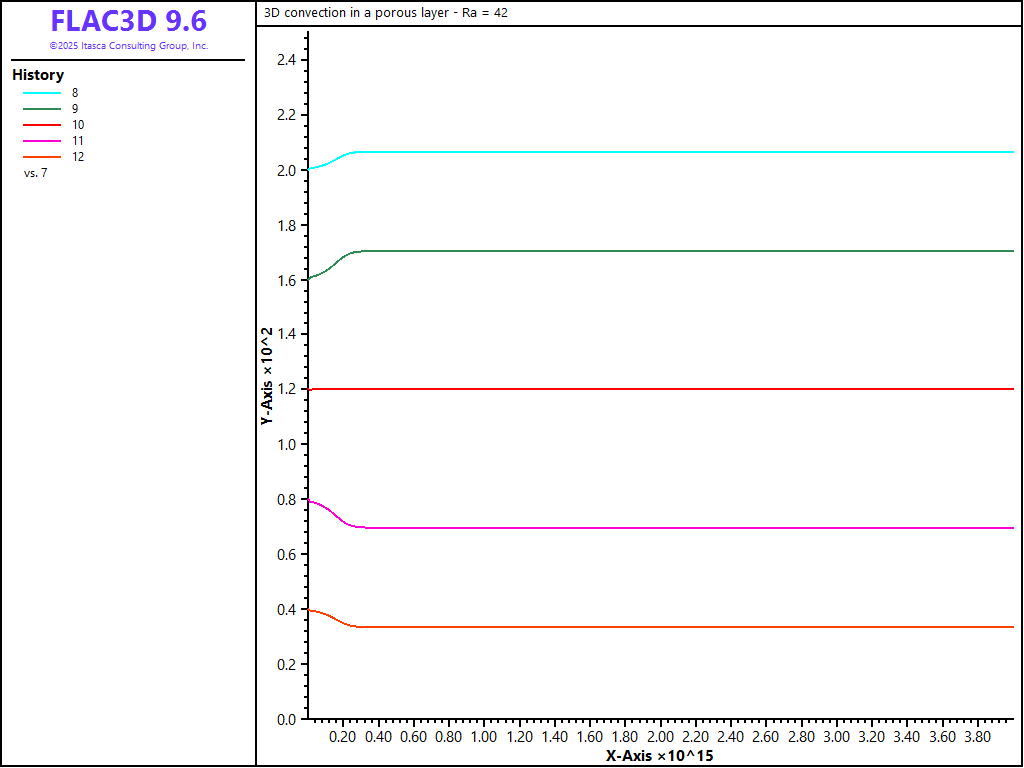This screenshot has width=1024, height=768.
Task: Click the FLAC3D 9.6 logo text
Action: click(128, 22)
